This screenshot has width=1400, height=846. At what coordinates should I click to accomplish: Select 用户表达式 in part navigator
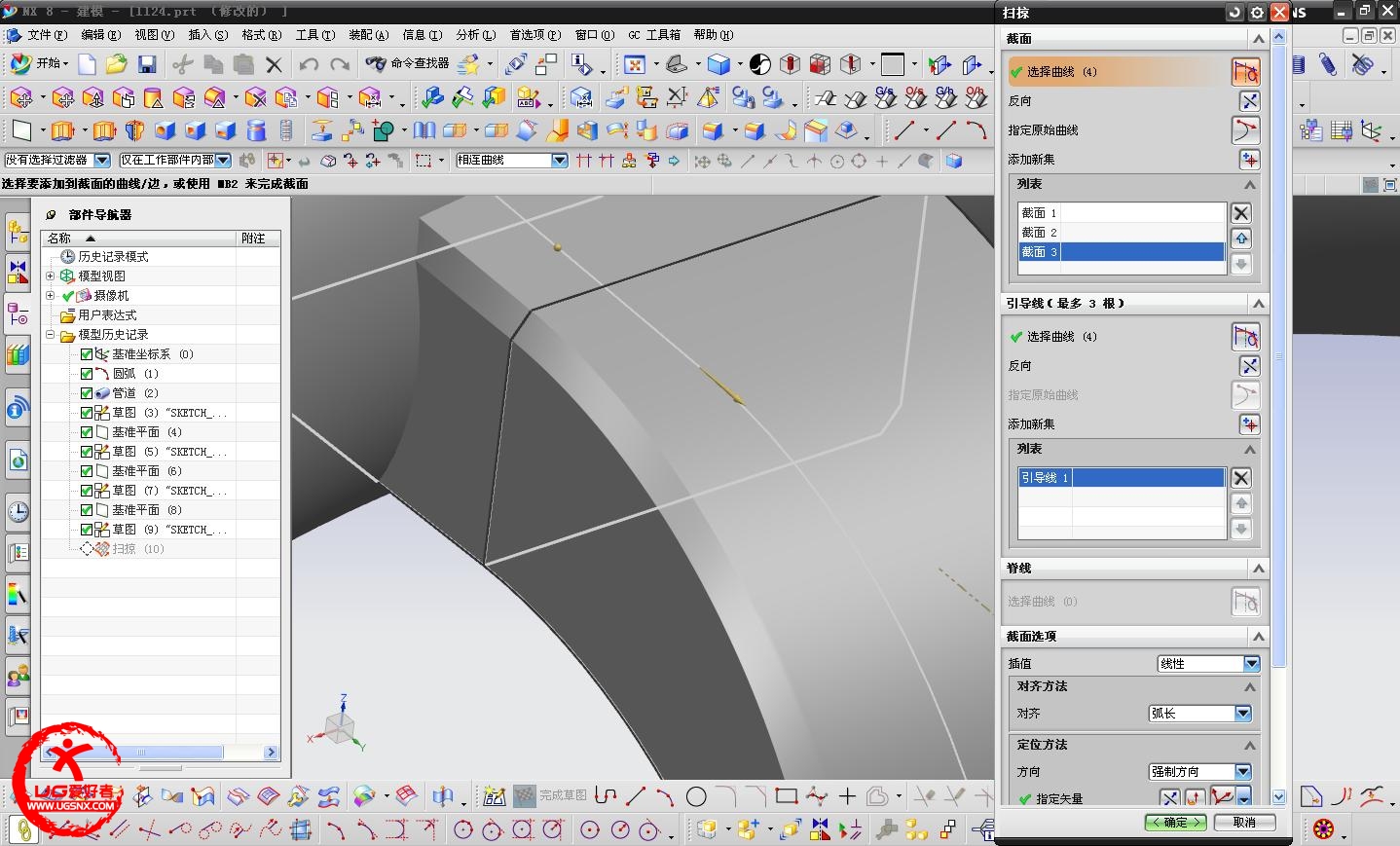point(107,315)
